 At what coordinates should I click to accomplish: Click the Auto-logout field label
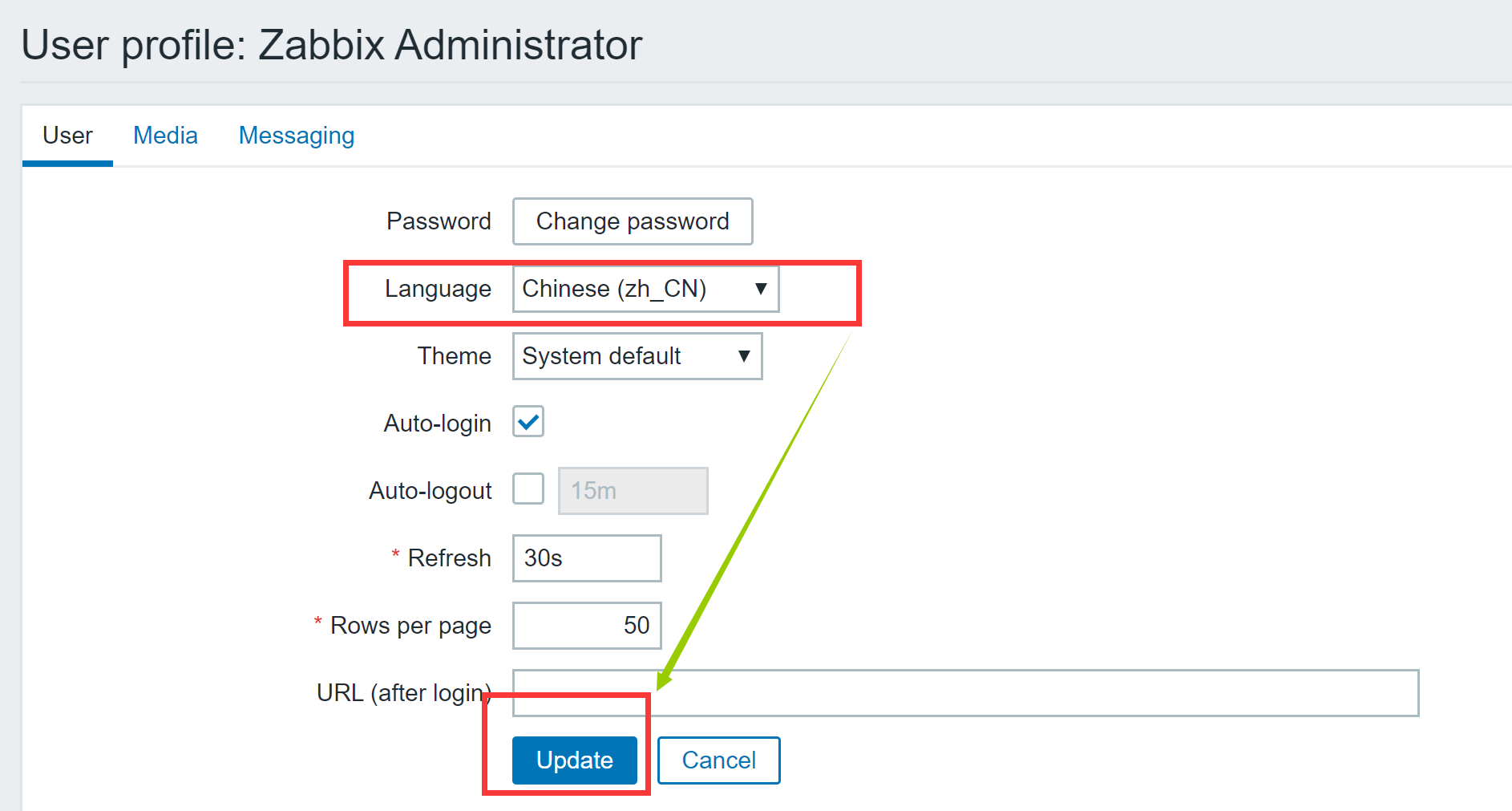tap(430, 491)
